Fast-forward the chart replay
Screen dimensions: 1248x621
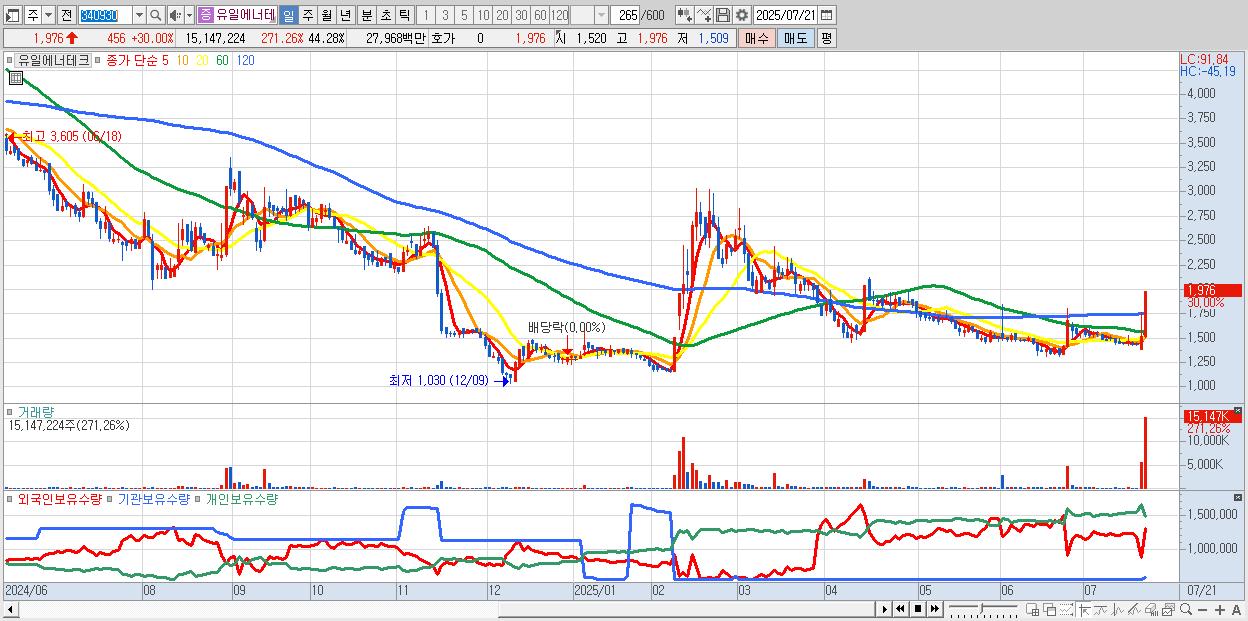[x=934, y=609]
